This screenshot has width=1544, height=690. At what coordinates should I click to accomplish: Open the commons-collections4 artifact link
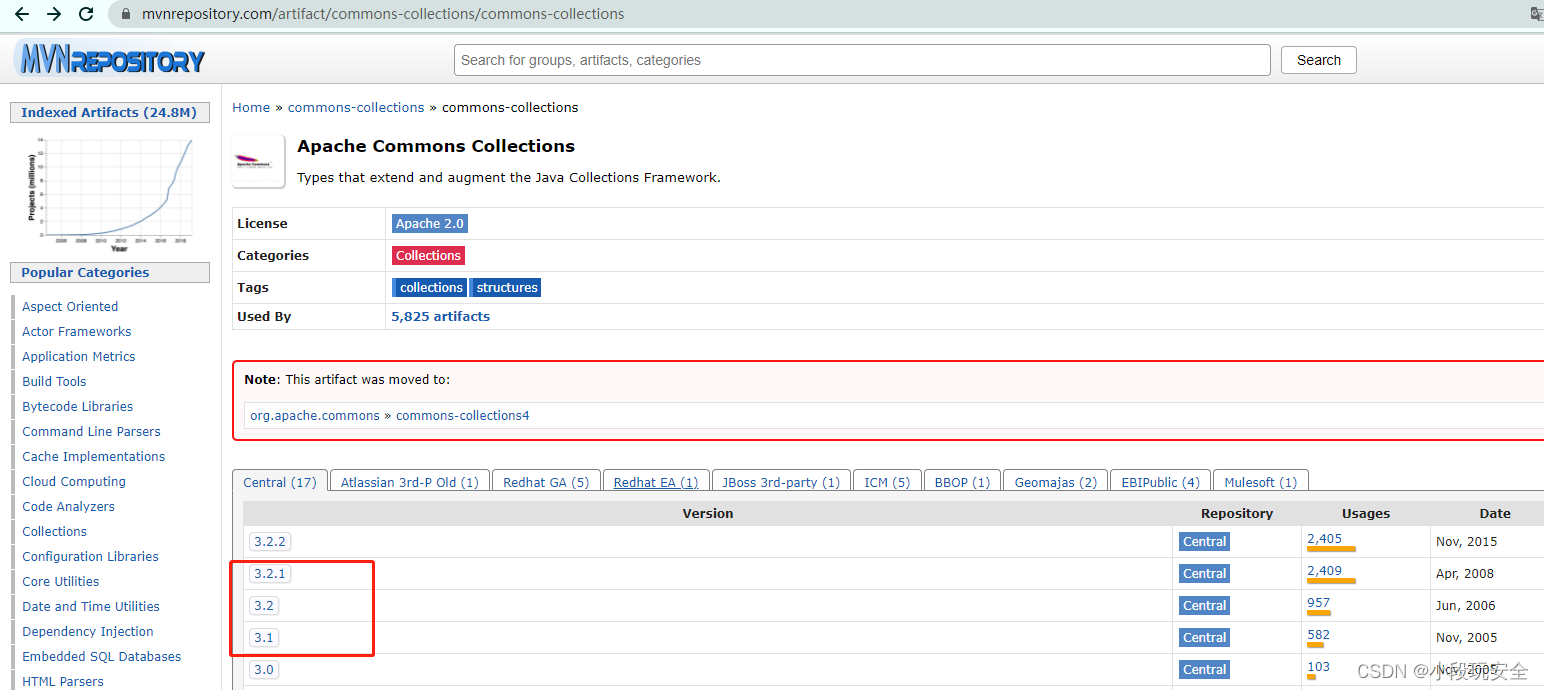point(462,415)
